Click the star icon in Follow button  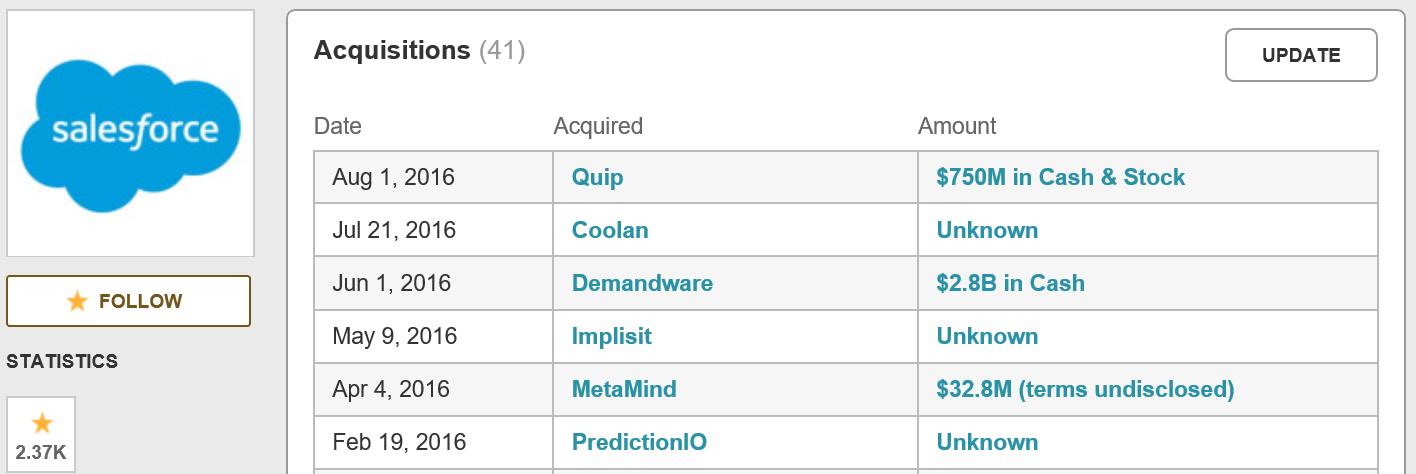(77, 302)
